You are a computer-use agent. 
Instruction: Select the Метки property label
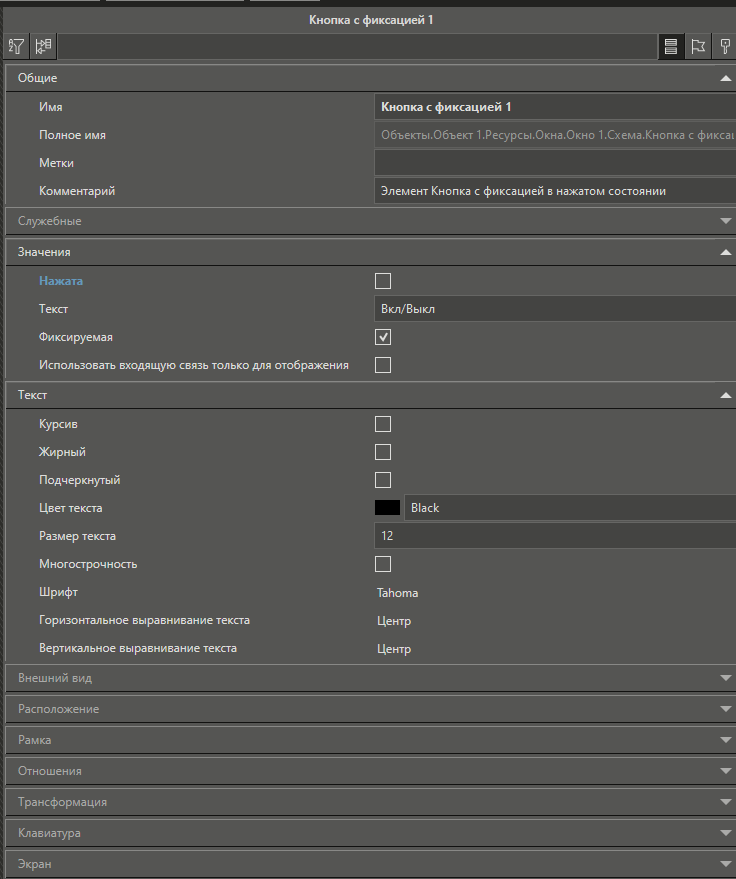point(56,163)
